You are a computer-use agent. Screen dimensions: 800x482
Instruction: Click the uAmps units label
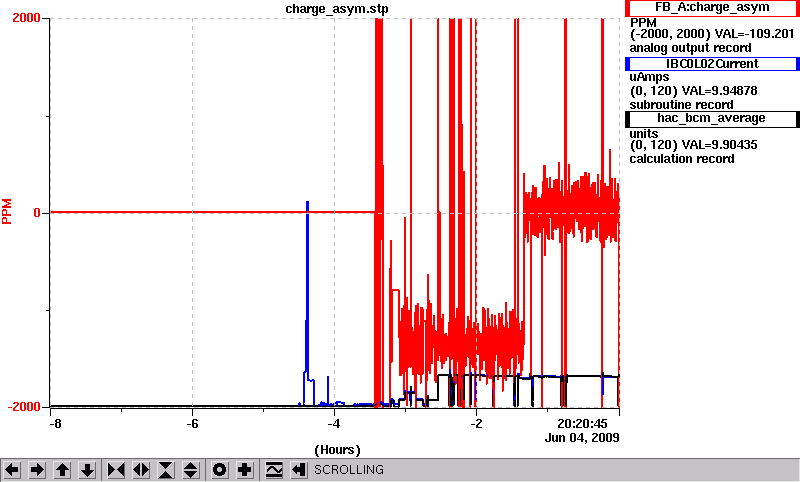(649, 78)
